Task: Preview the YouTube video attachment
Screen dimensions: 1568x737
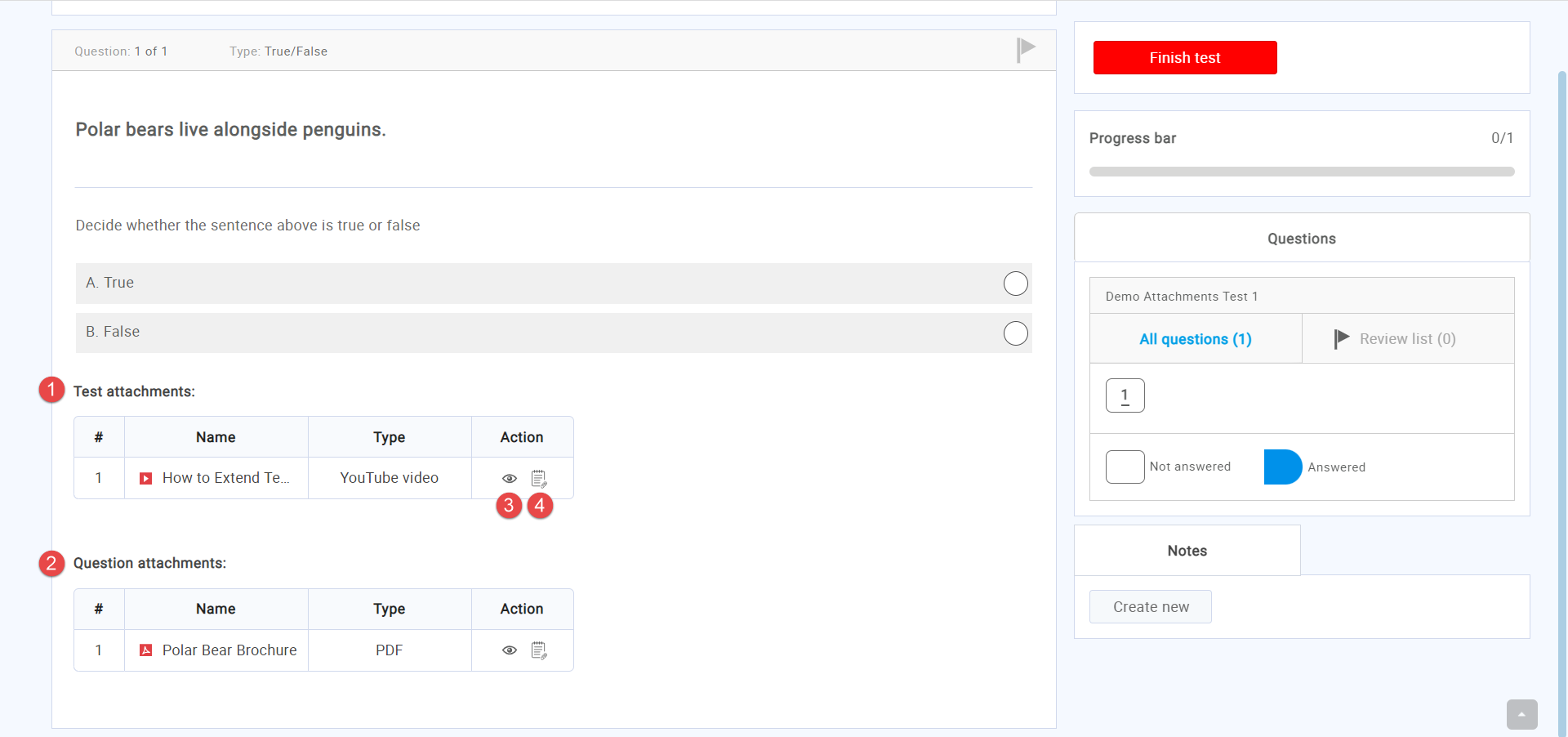Action: click(x=510, y=479)
